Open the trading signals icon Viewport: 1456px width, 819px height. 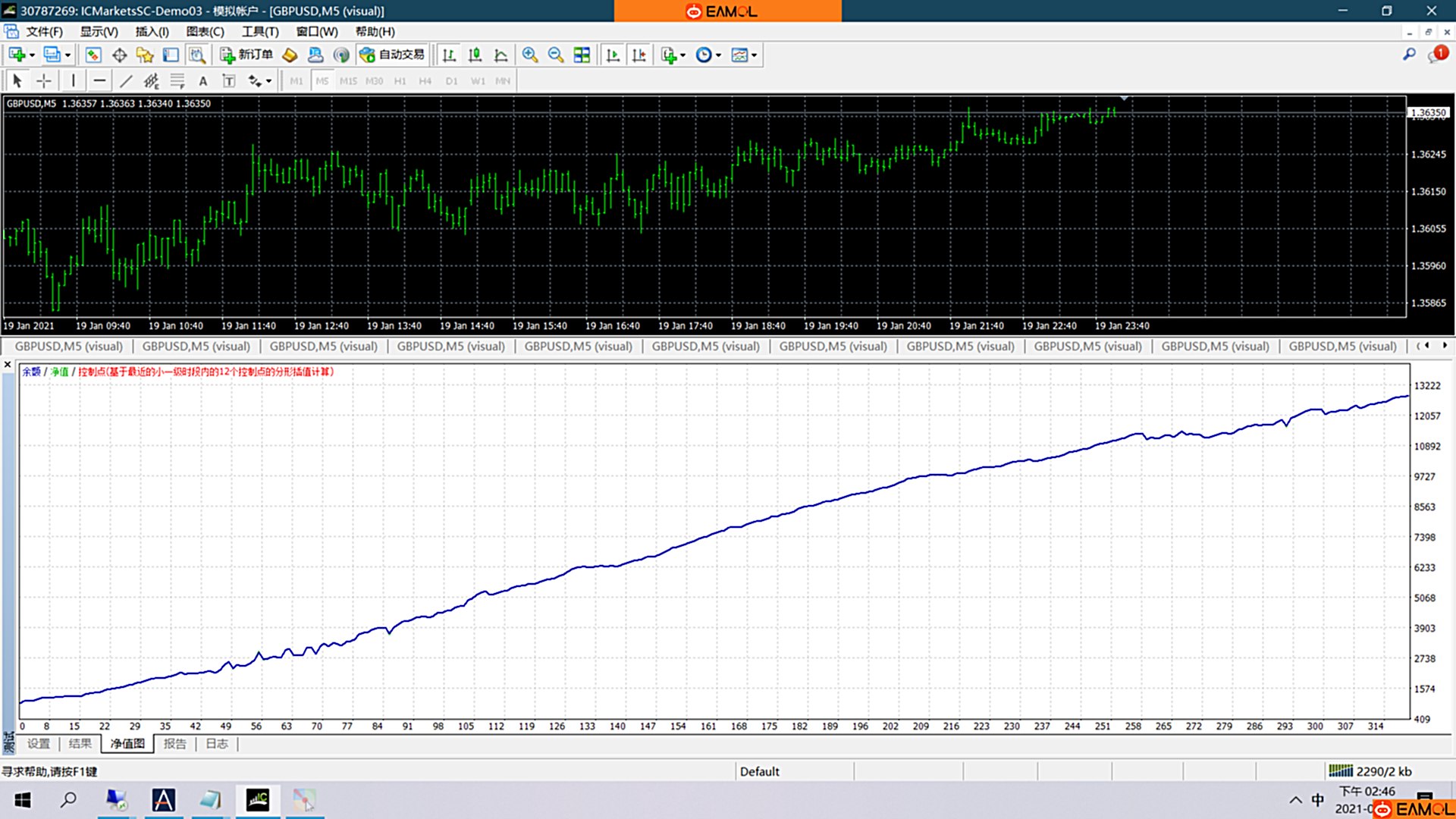[341, 55]
